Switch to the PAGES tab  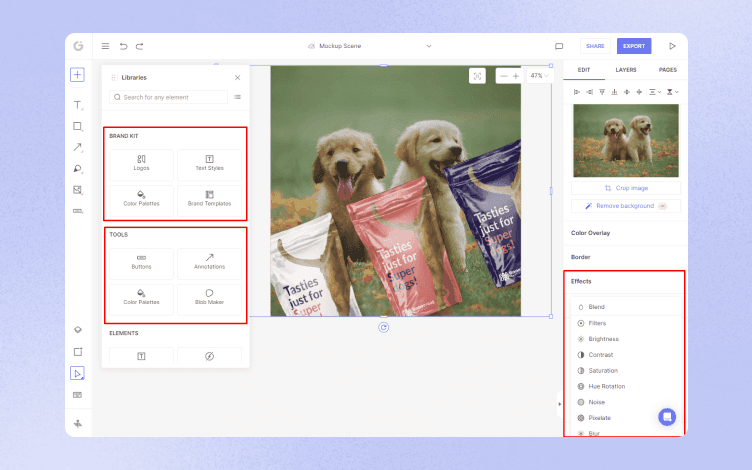coord(667,70)
